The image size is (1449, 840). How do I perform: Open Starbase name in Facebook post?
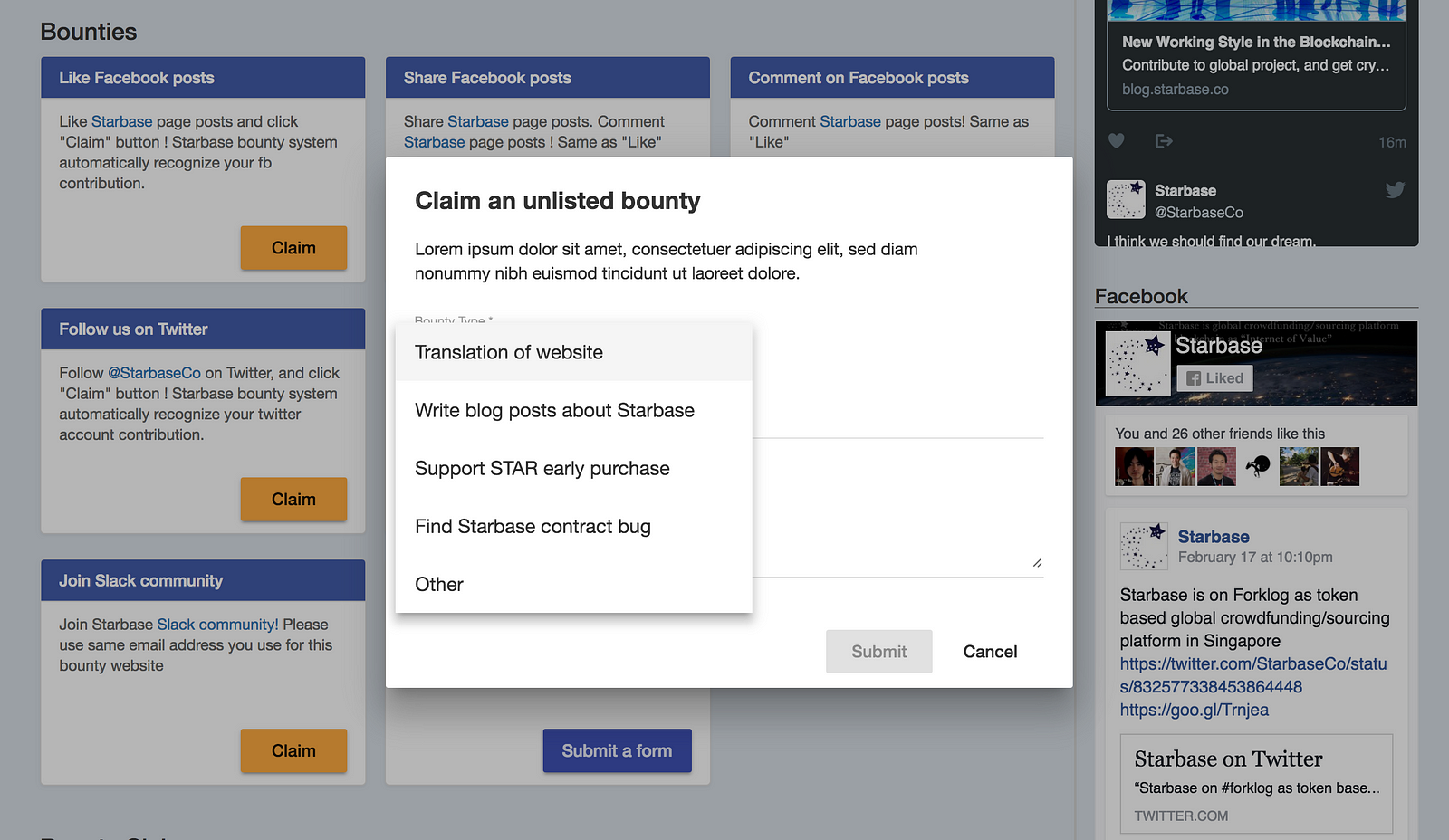[1214, 537]
